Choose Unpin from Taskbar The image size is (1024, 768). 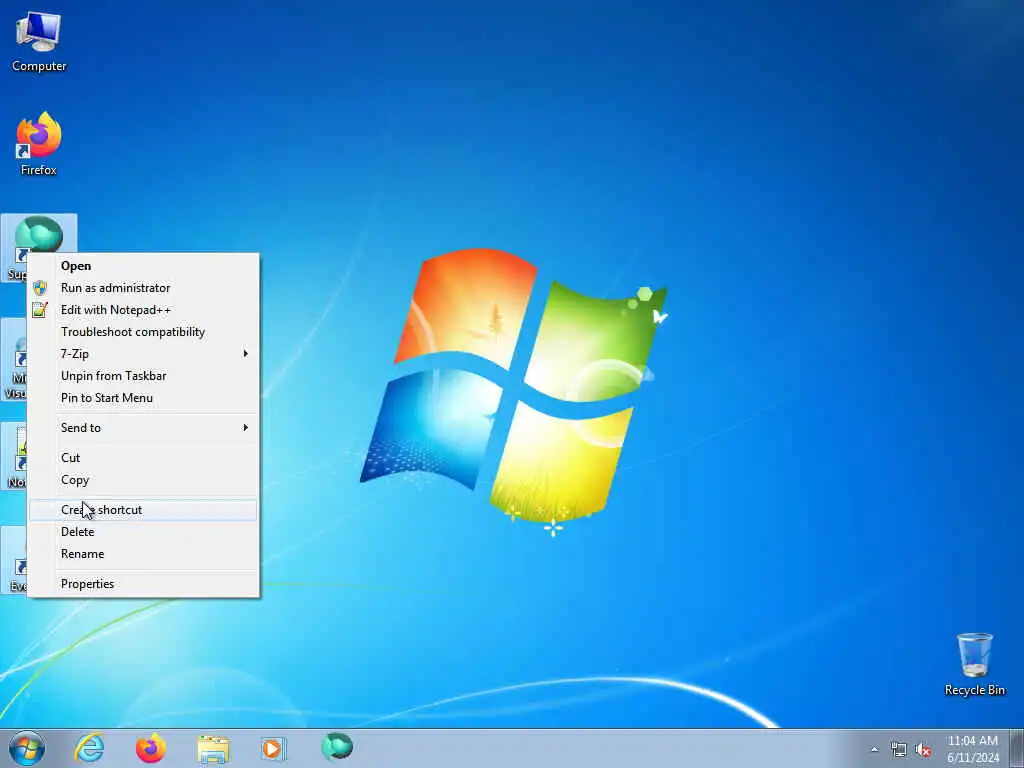(143, 376)
